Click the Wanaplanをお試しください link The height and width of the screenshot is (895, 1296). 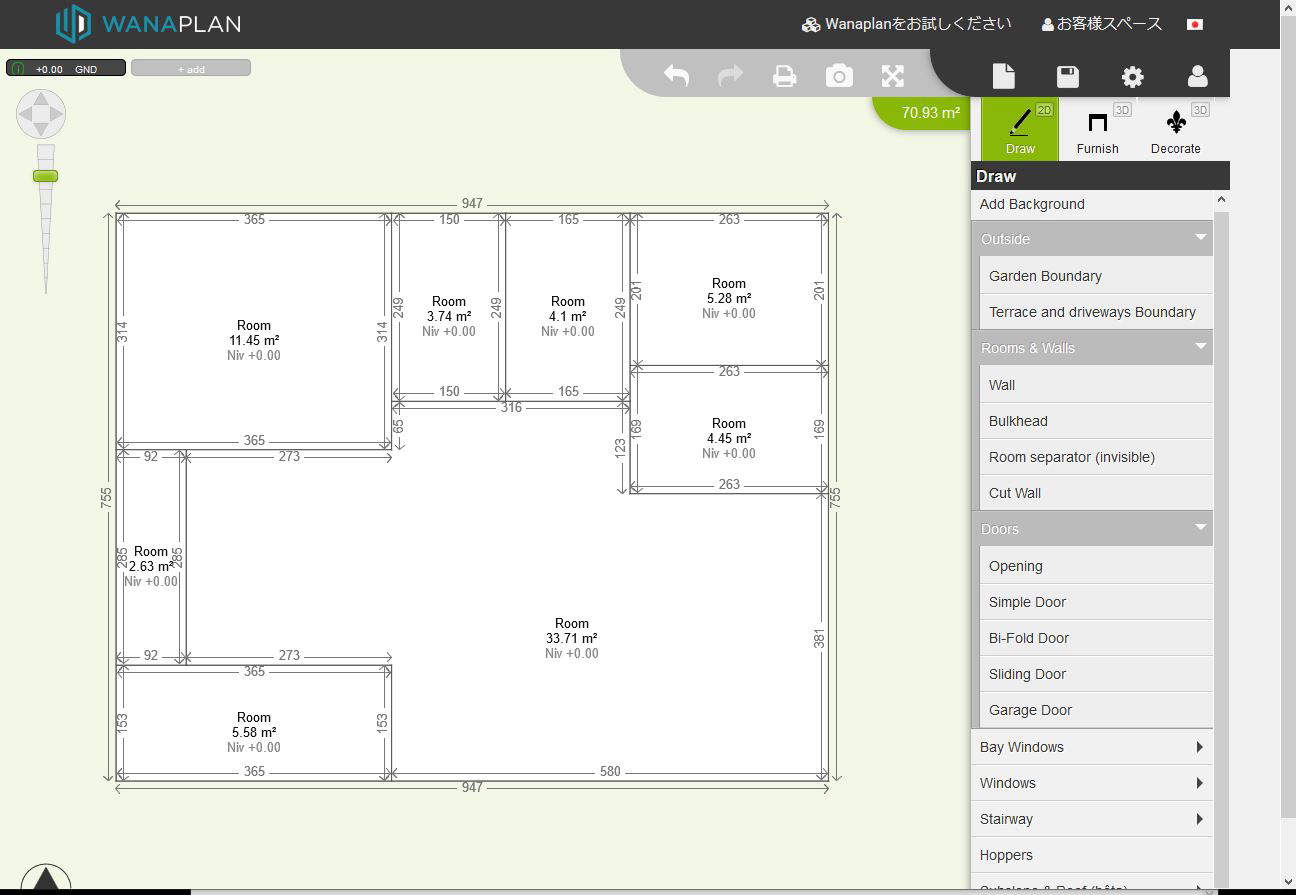click(907, 24)
